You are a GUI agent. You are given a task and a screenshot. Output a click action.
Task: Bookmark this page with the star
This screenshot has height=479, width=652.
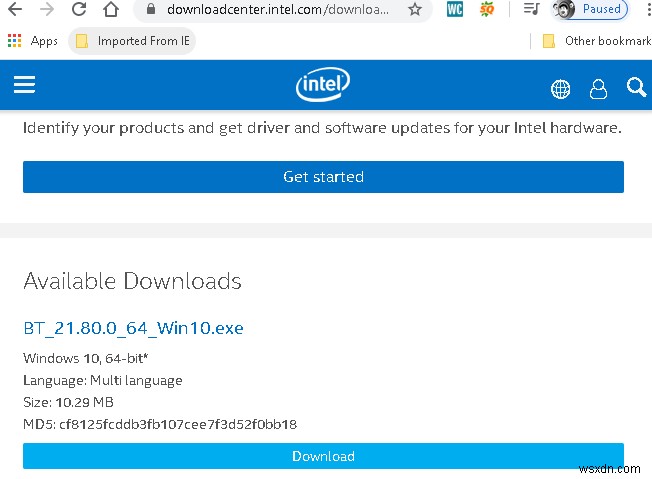pos(415,9)
